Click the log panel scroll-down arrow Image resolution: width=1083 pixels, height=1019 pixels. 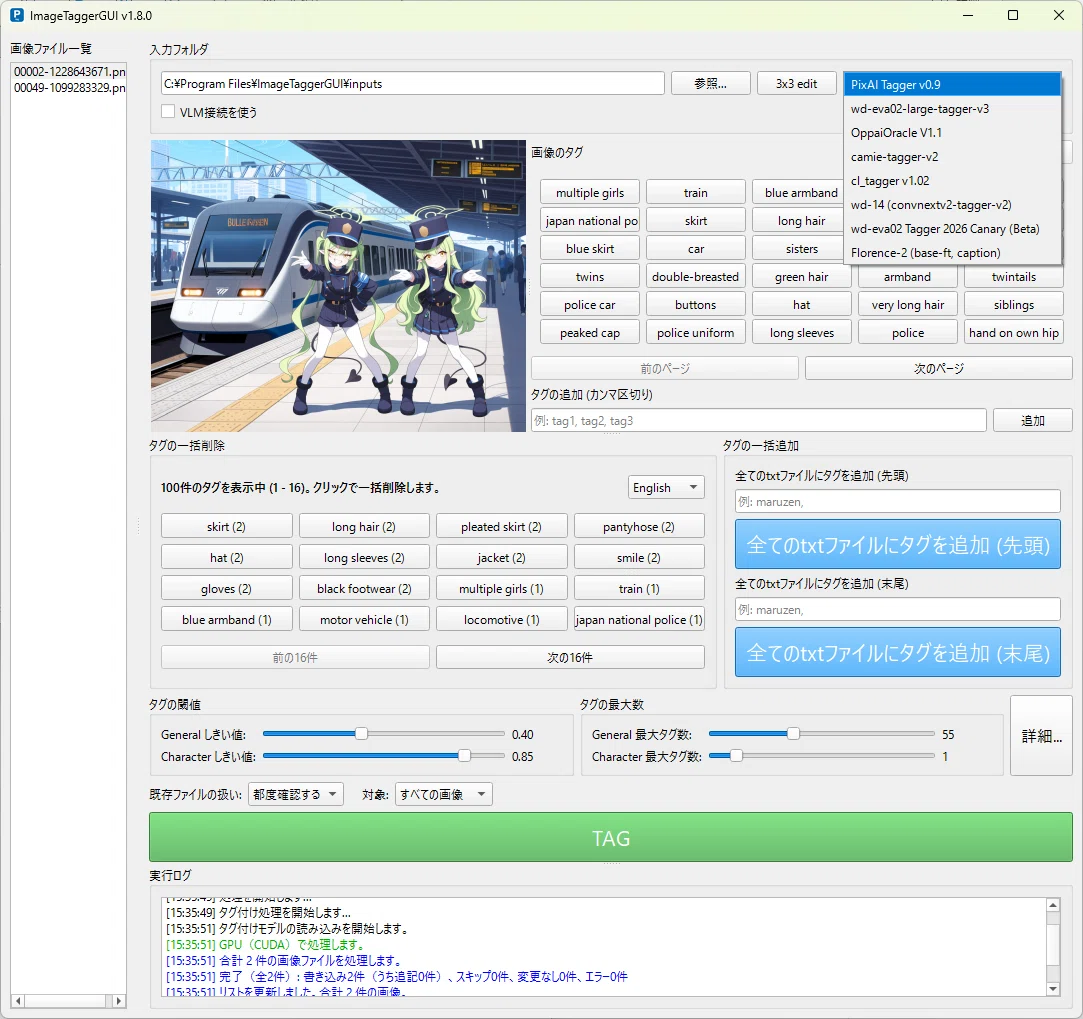click(1053, 989)
